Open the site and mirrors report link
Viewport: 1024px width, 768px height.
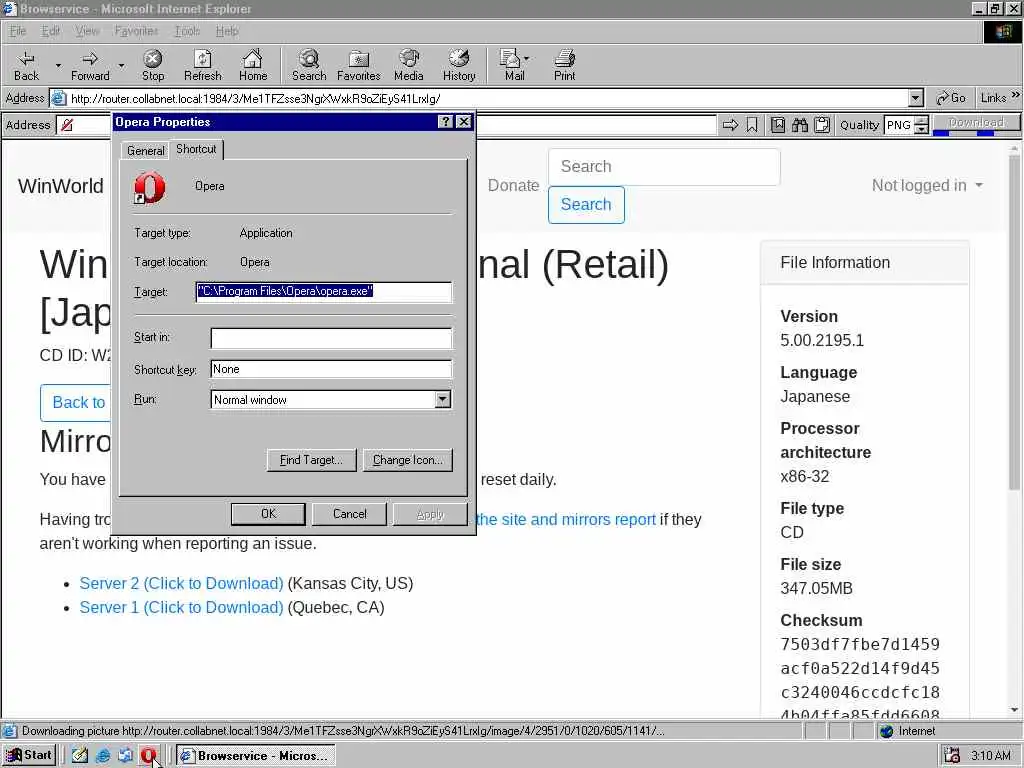(x=566, y=519)
